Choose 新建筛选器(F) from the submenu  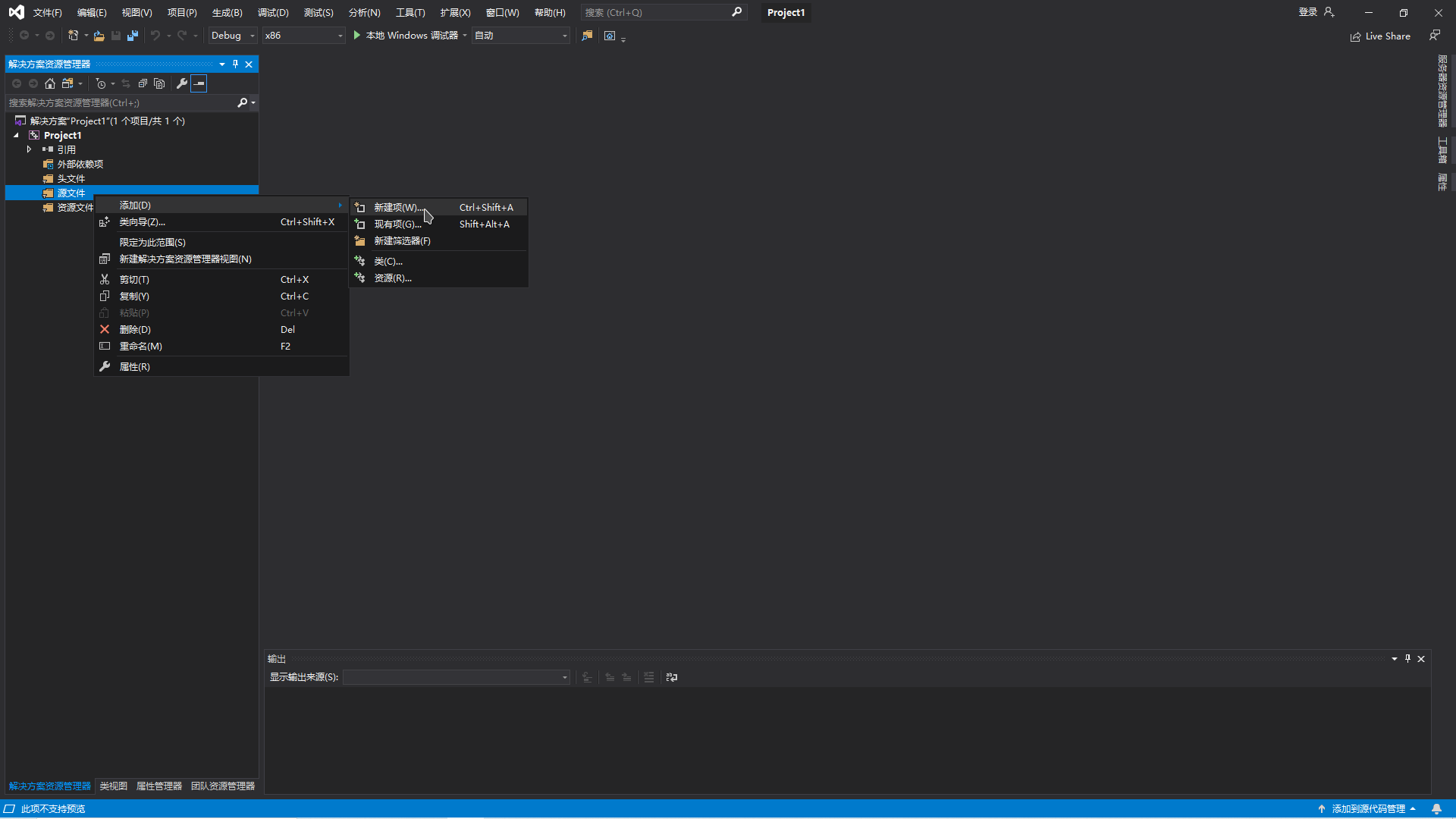tap(439, 240)
